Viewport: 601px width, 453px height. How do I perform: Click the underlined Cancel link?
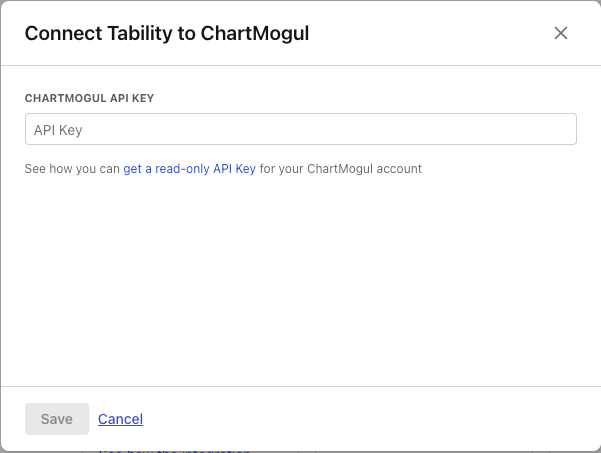120,419
